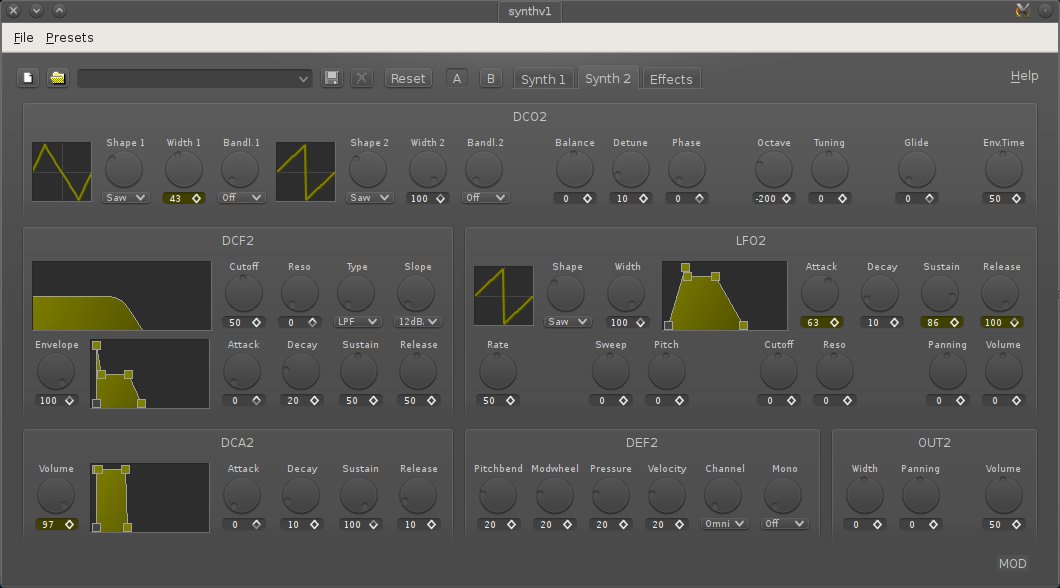The height and width of the screenshot is (588, 1060).
Task: Save the preset using floppy disk icon
Action: click(x=331, y=78)
